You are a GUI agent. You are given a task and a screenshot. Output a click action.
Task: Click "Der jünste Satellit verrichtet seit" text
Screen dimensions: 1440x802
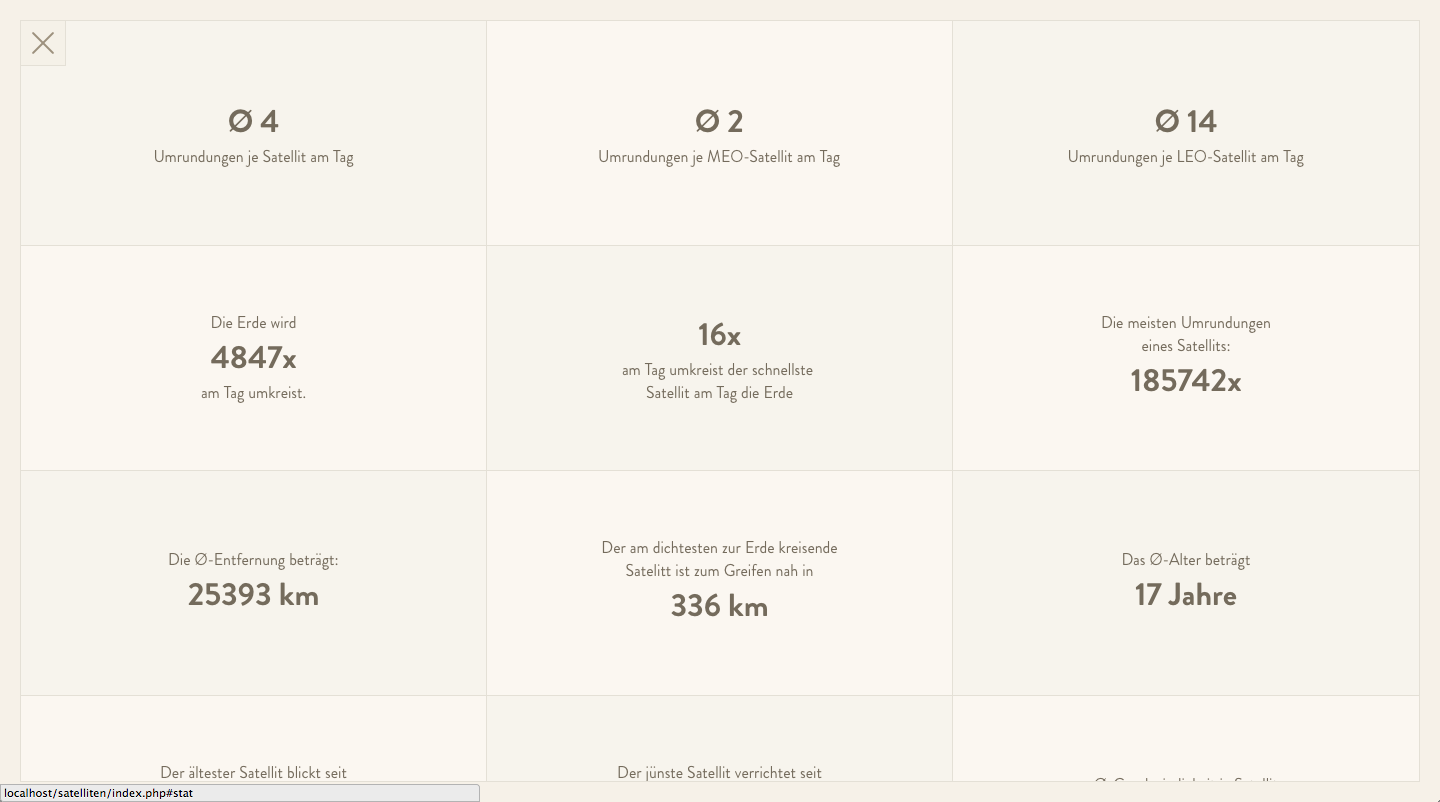719,773
